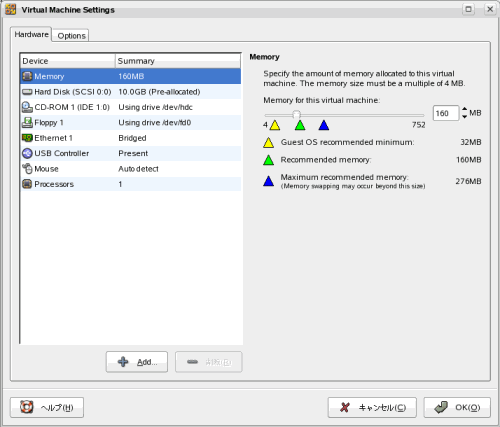Click the yellow minimum memory marker under slider

275,125
